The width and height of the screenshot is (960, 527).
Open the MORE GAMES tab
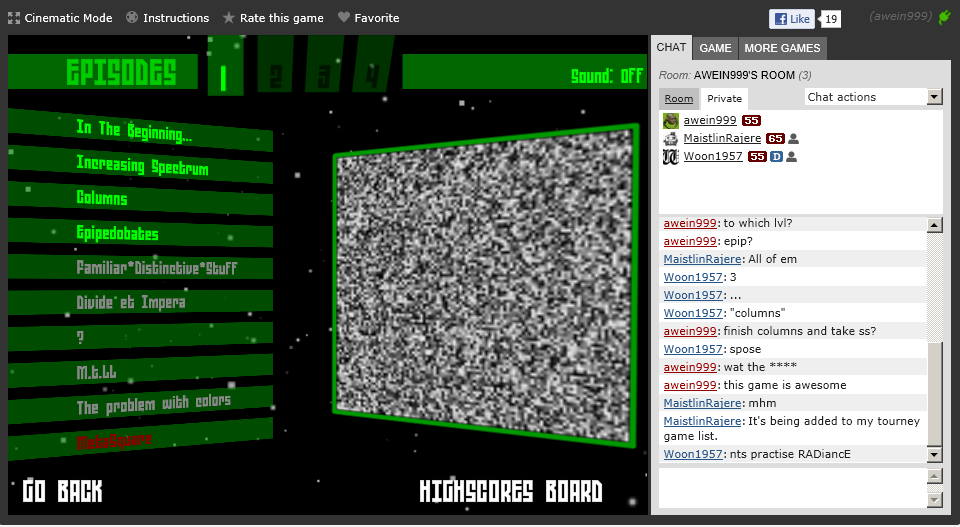click(x=782, y=48)
